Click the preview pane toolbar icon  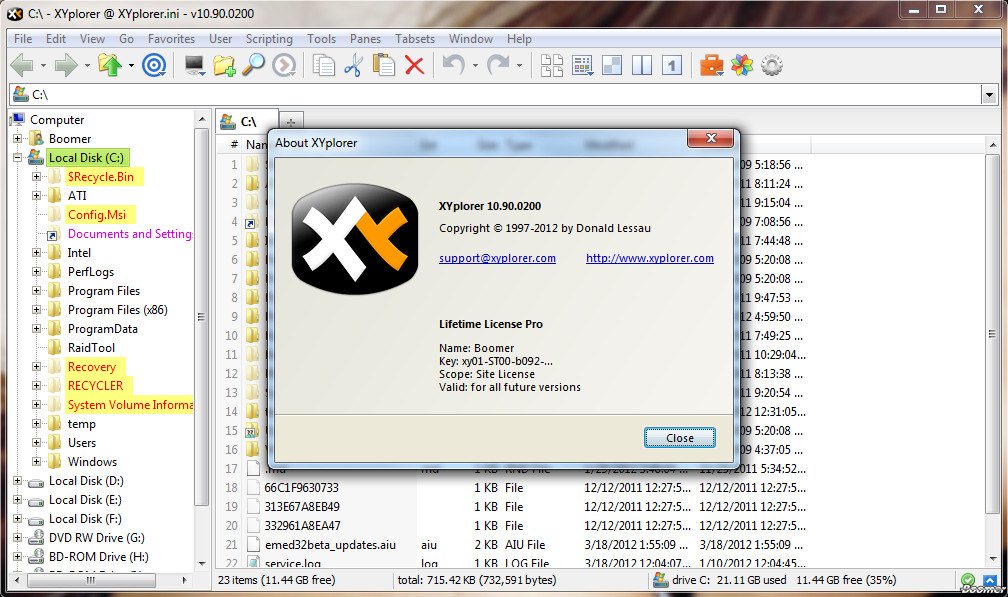pos(611,65)
